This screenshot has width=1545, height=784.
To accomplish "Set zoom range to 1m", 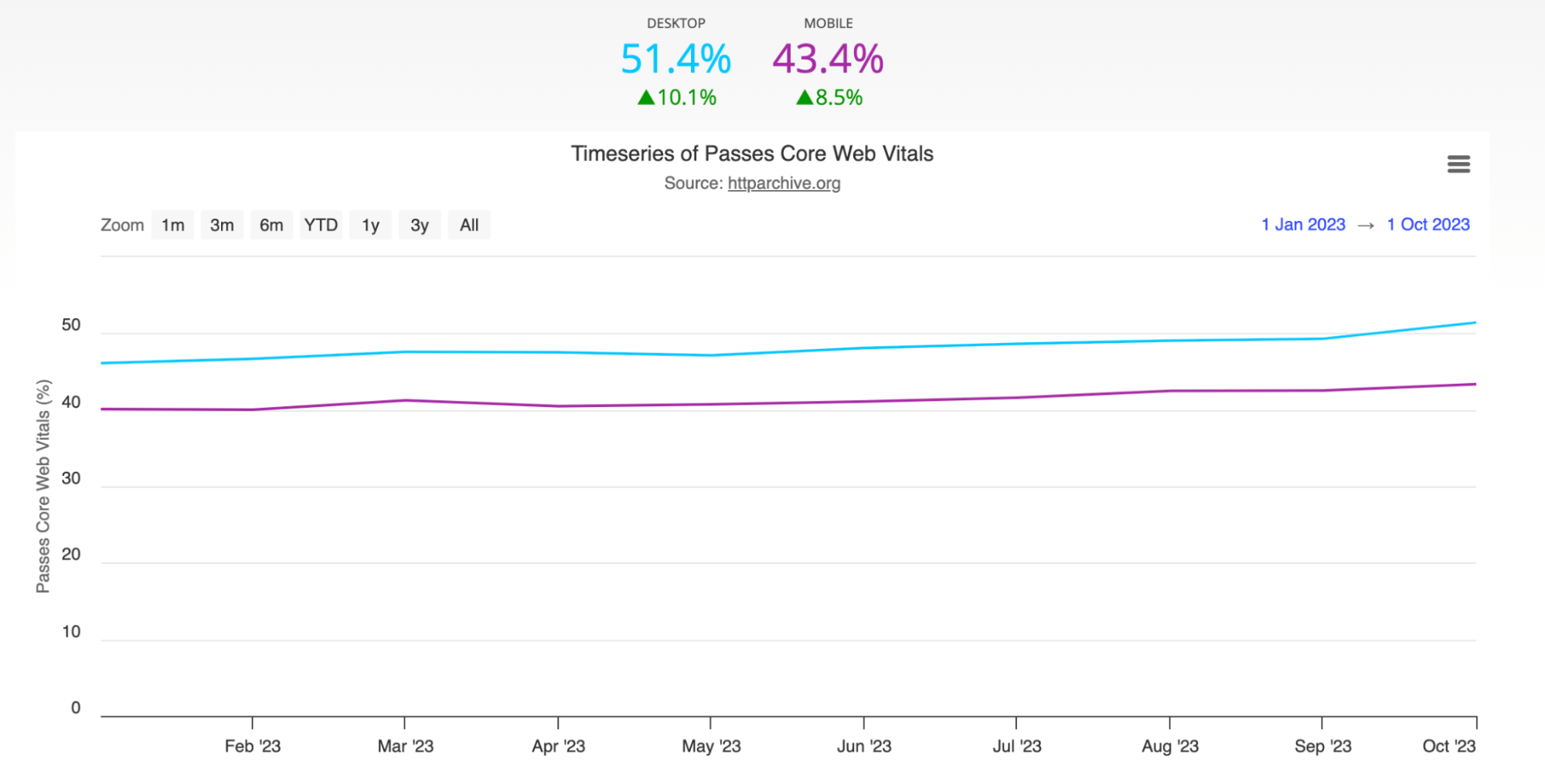I will (172, 226).
